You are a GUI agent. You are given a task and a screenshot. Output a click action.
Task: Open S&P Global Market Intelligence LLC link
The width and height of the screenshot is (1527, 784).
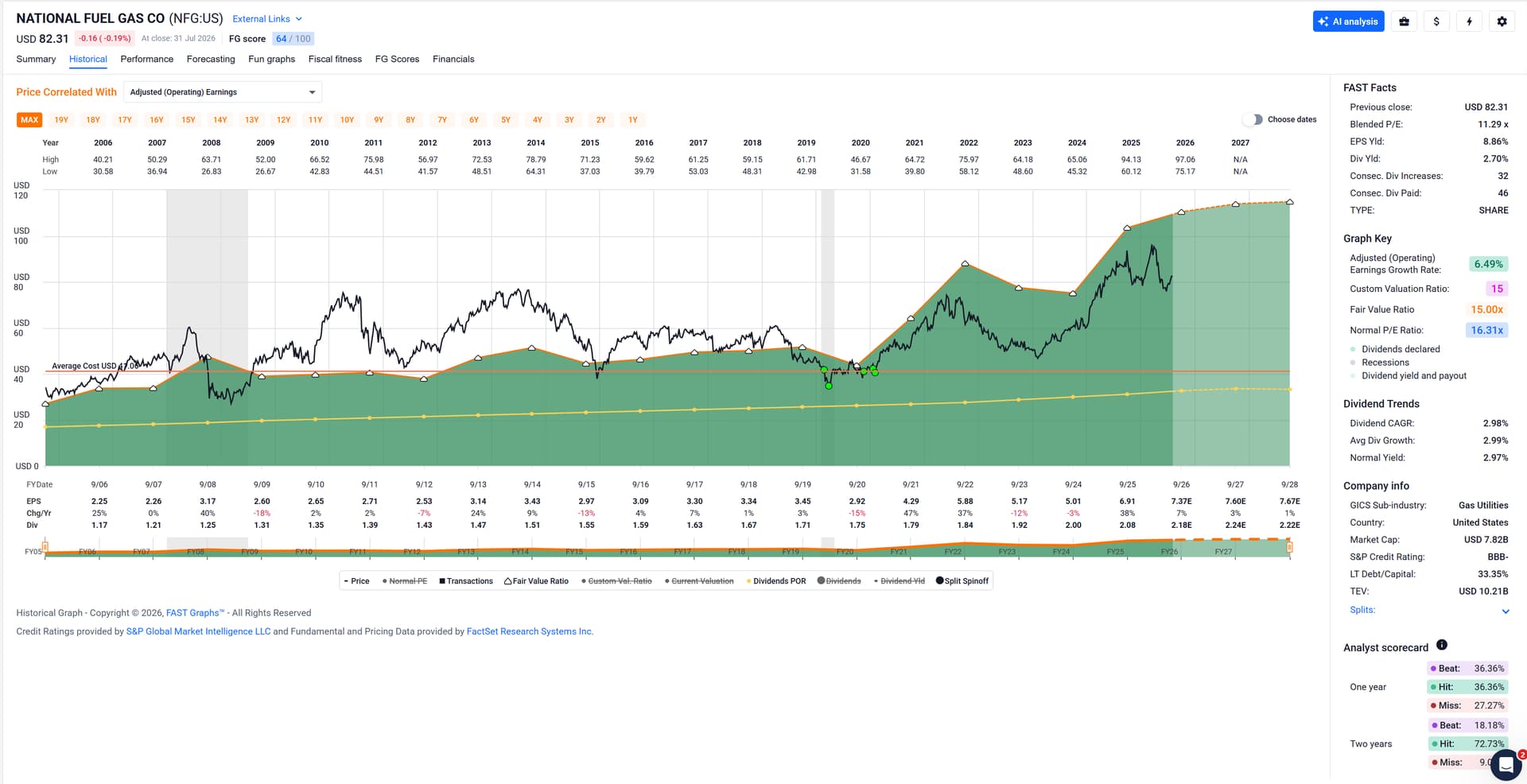tap(198, 631)
